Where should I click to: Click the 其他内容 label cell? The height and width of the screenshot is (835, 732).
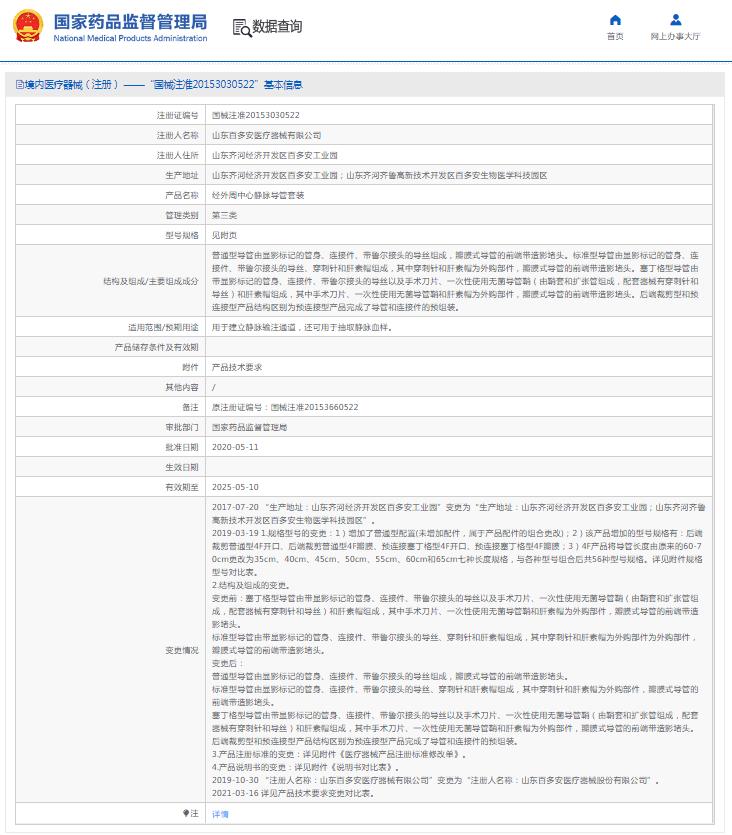point(110,387)
